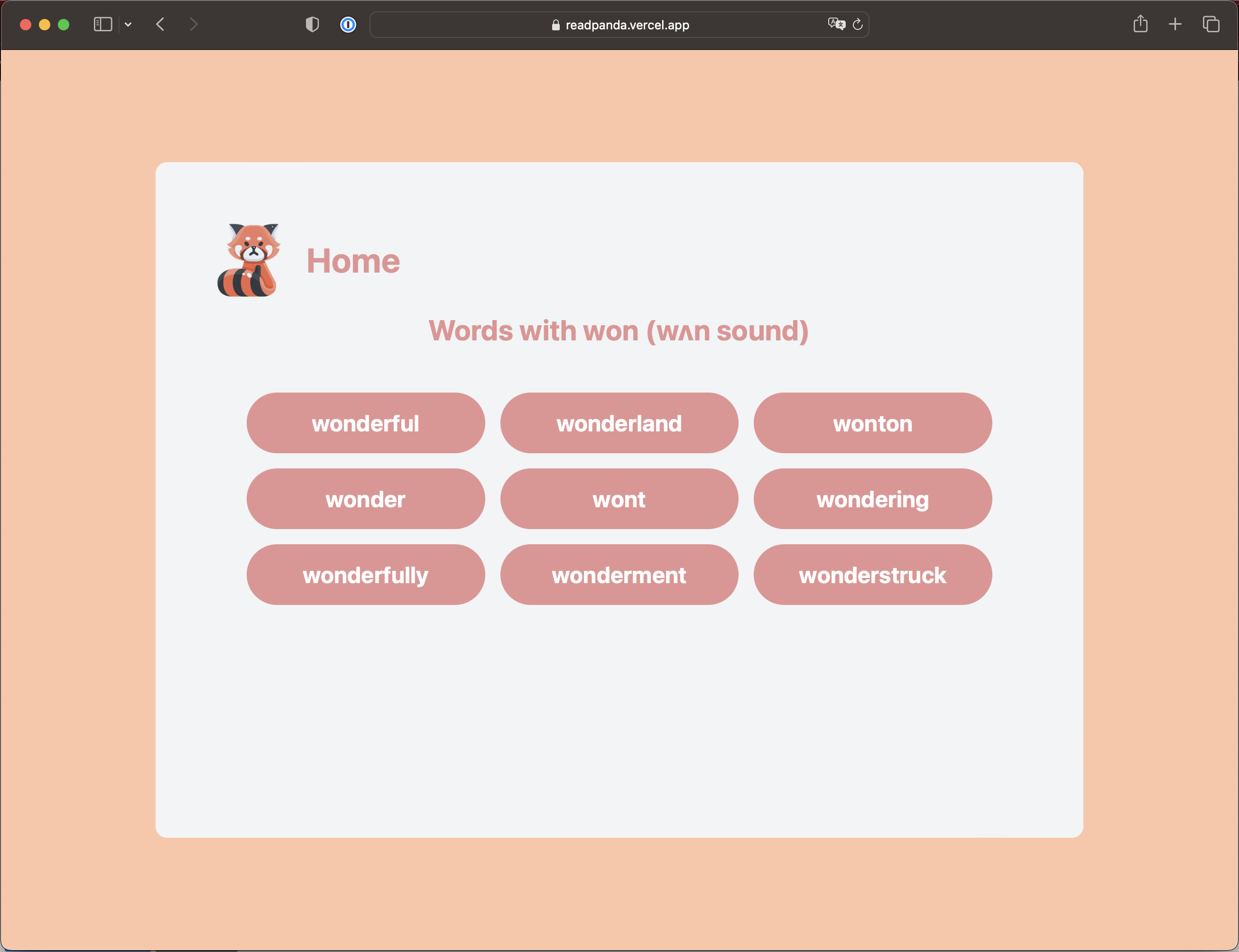1239x952 pixels.
Task: Expand the sidebar options chevron
Action: (128, 24)
